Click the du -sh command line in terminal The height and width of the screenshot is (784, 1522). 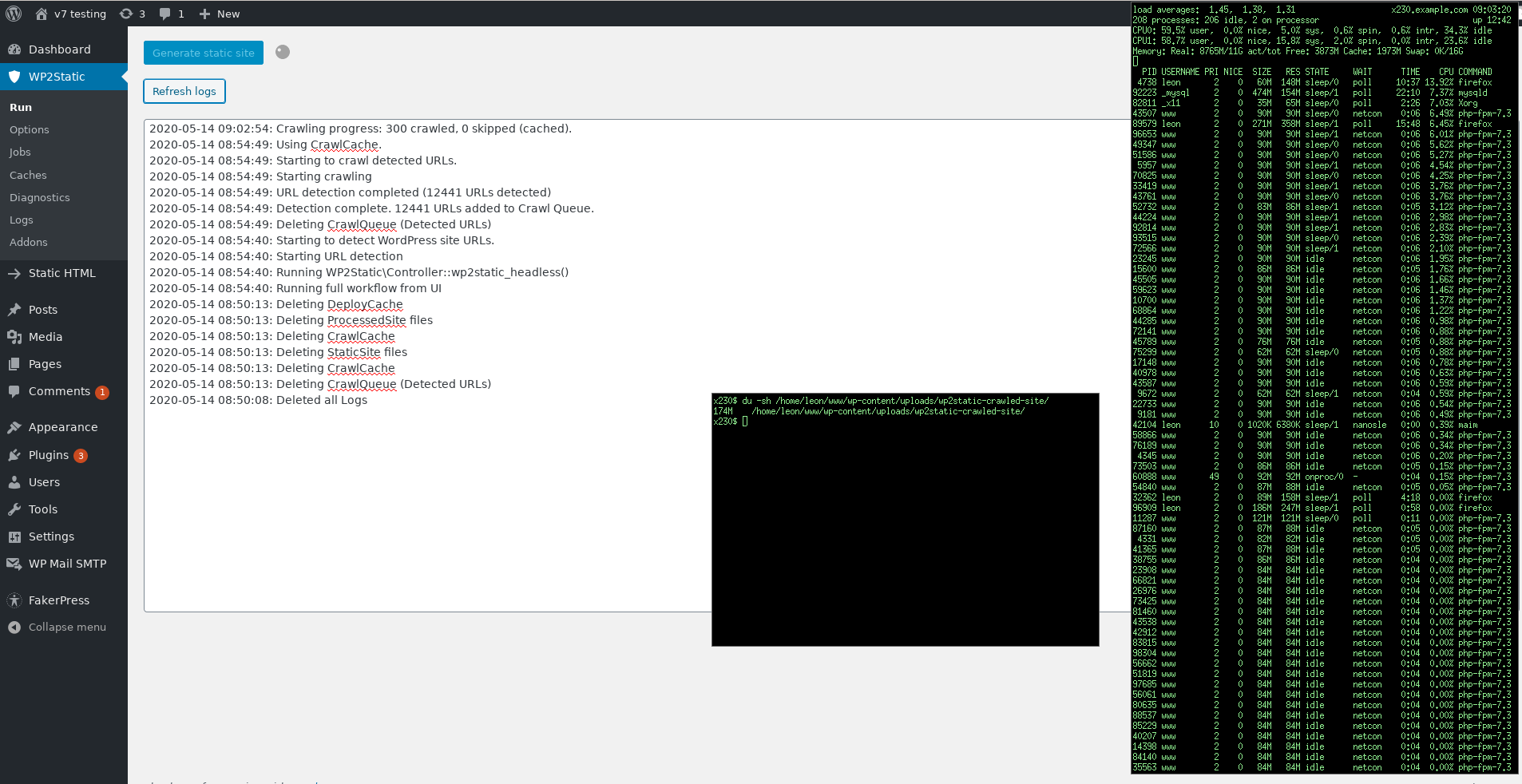coord(881,401)
